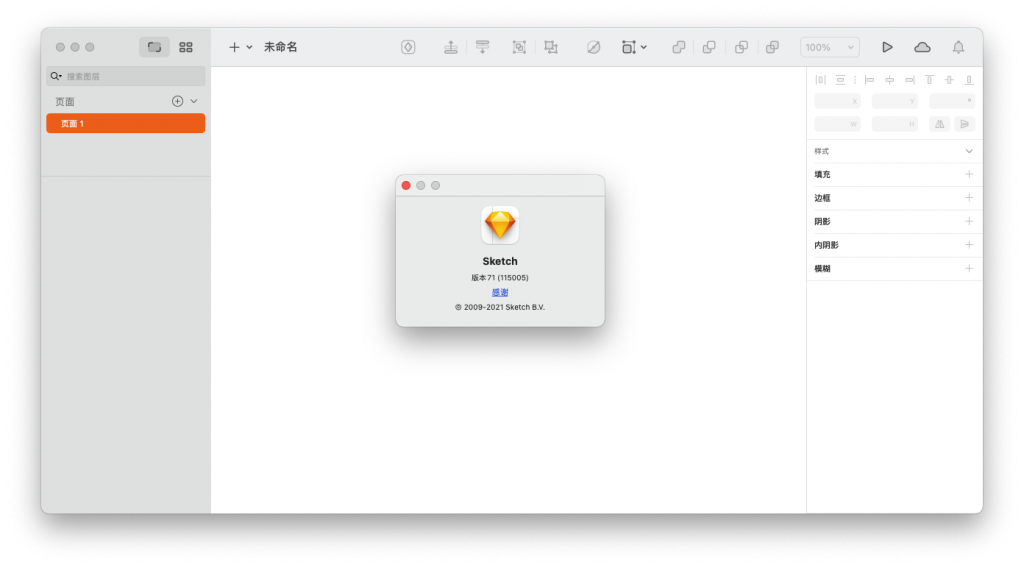Click the Insert plus button

coord(234,47)
